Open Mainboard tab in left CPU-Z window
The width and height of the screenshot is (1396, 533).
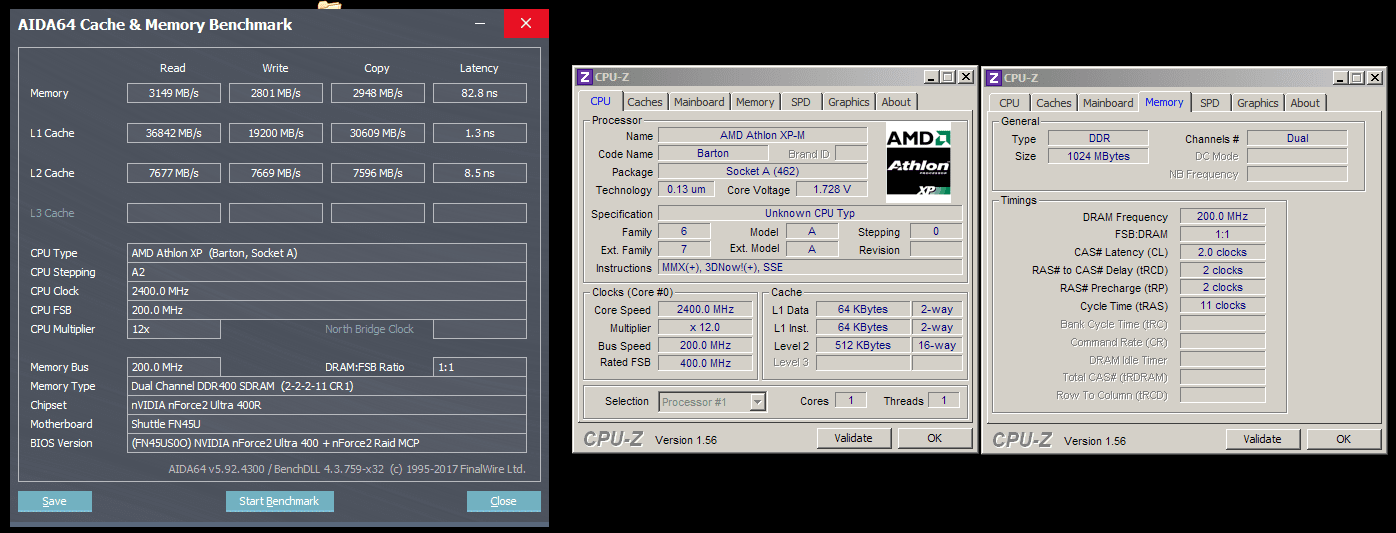coord(699,102)
